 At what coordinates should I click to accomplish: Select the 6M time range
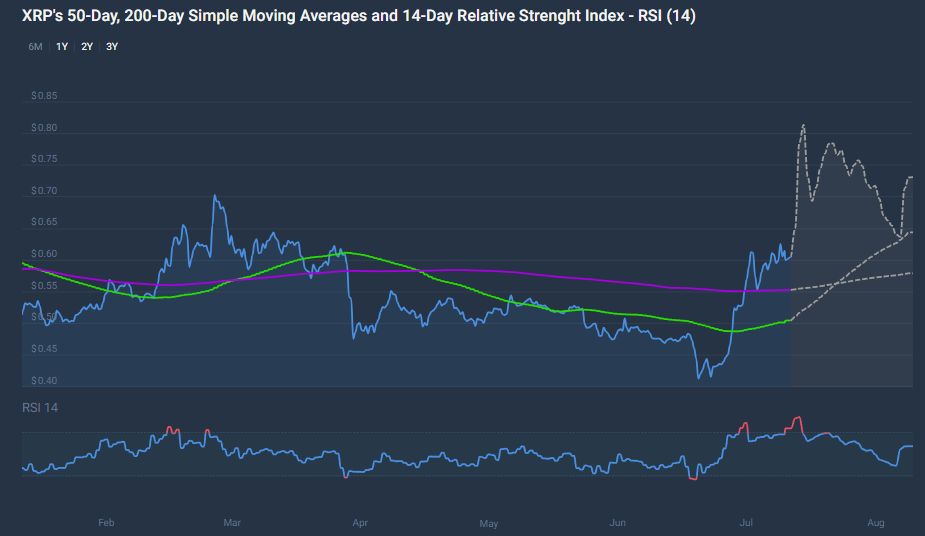pyautogui.click(x=35, y=47)
